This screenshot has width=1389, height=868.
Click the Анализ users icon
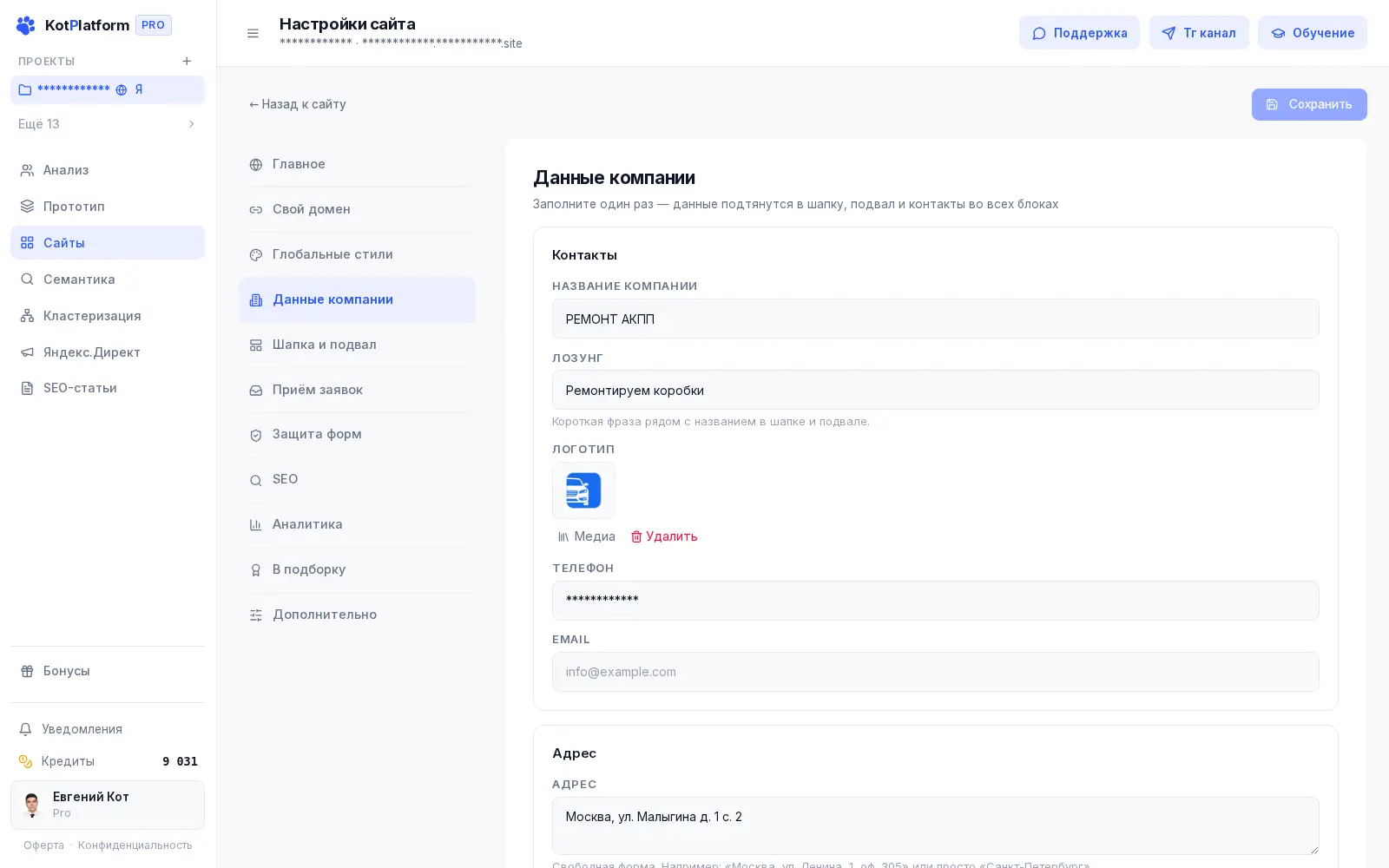27,170
